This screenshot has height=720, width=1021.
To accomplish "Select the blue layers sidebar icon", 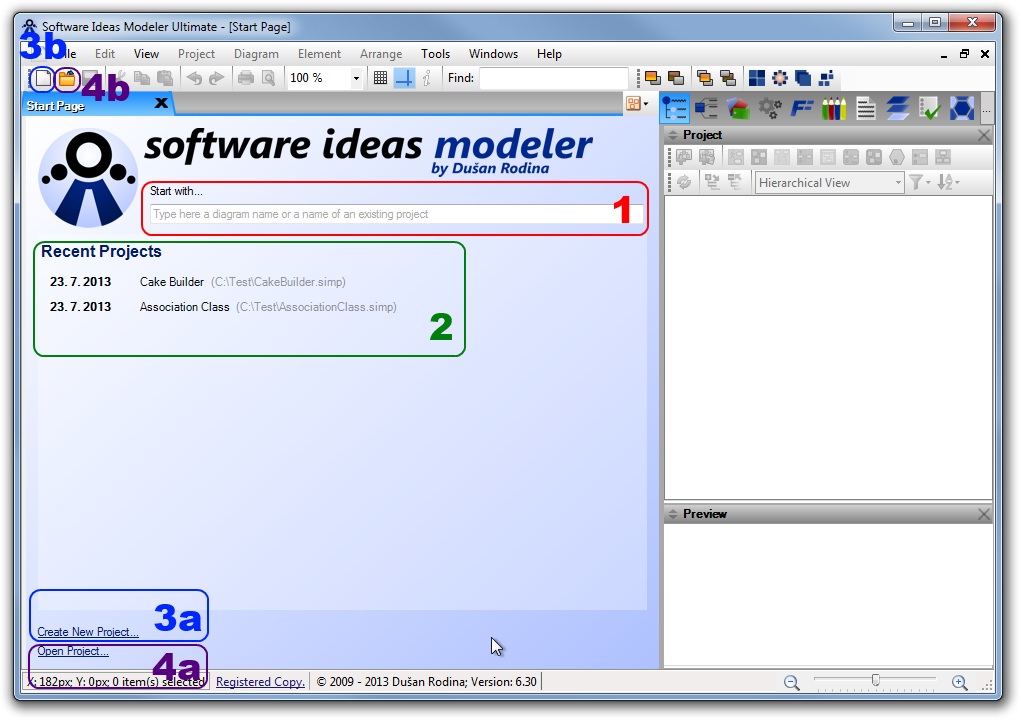I will (x=897, y=108).
